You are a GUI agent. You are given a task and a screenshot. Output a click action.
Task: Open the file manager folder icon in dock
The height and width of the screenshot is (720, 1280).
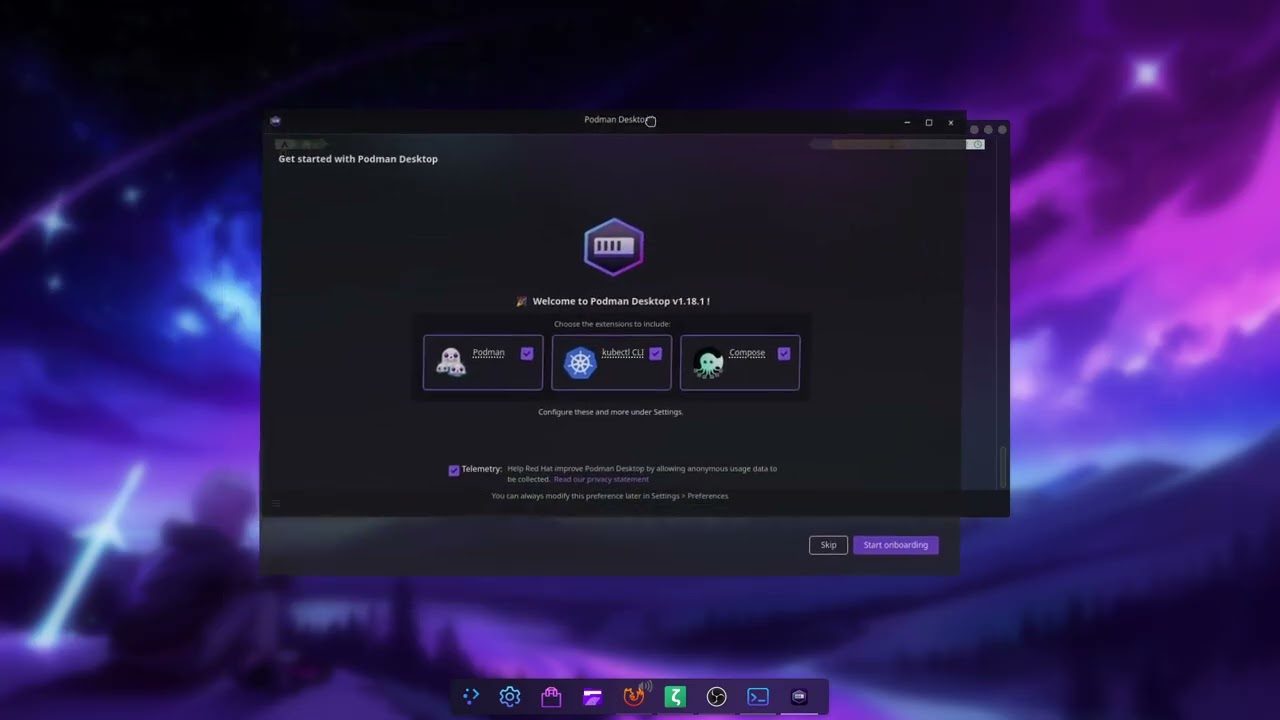pyautogui.click(x=592, y=697)
